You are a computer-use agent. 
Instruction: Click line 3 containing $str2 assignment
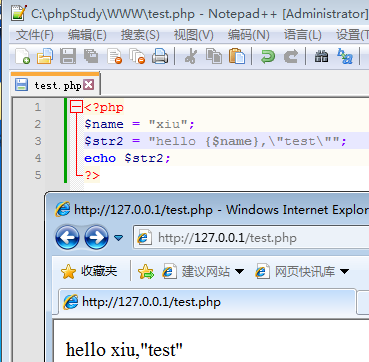pyautogui.click(x=215, y=141)
